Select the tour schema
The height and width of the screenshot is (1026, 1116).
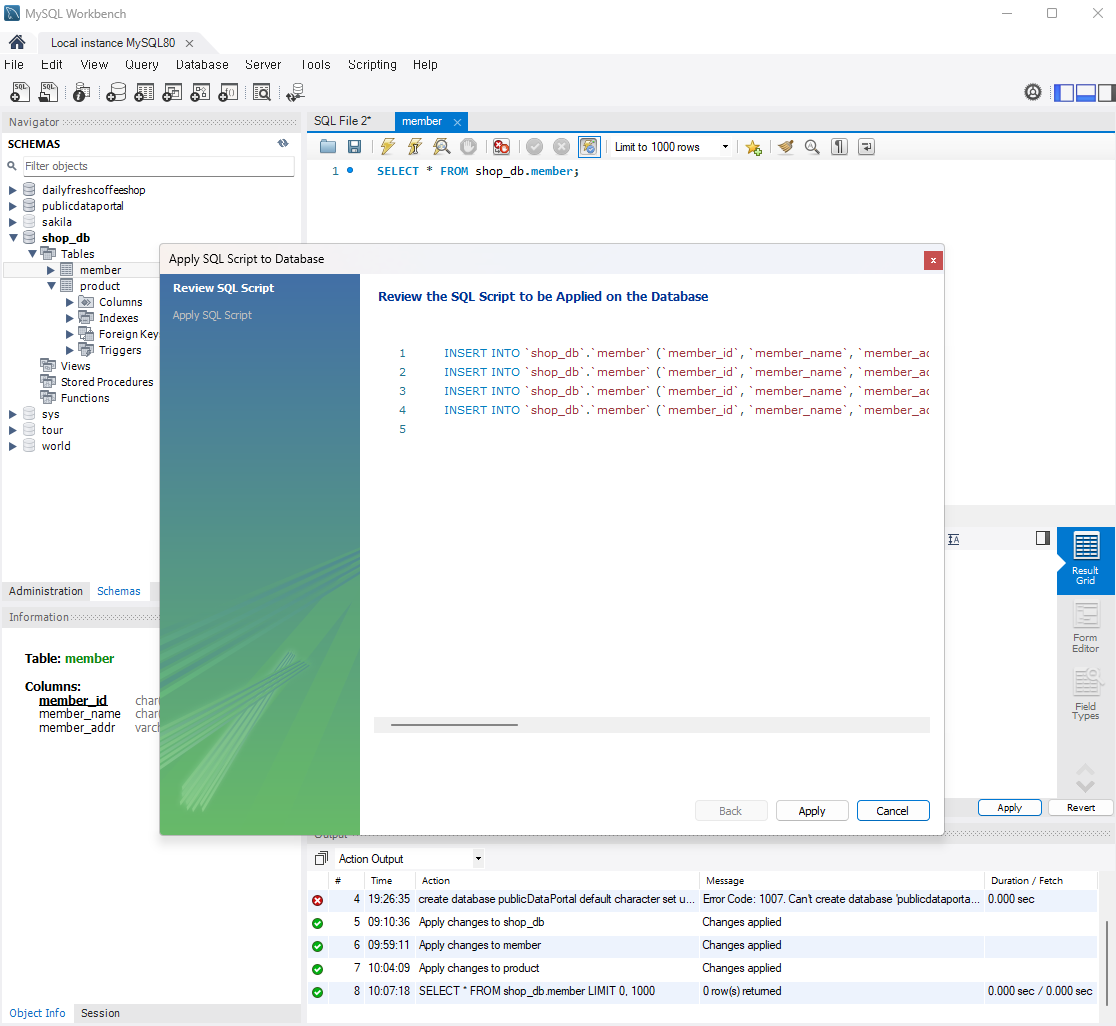pyautogui.click(x=52, y=430)
